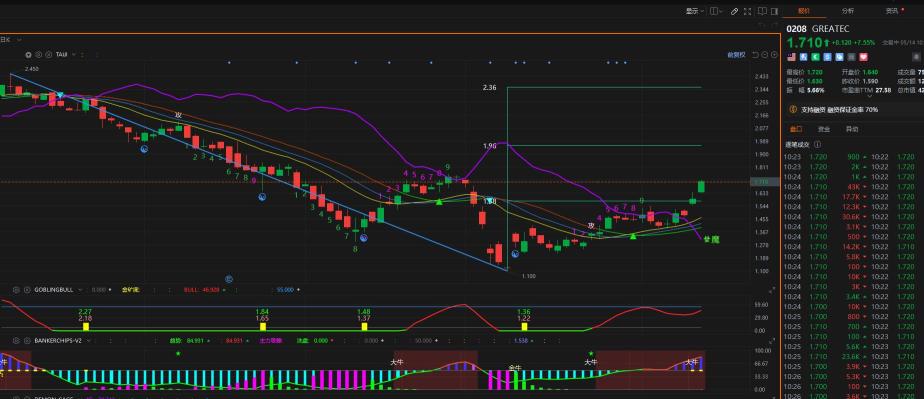The width and height of the screenshot is (924, 399).
Task: Click yellow signal marker labeled 1.36
Action: tap(524, 327)
